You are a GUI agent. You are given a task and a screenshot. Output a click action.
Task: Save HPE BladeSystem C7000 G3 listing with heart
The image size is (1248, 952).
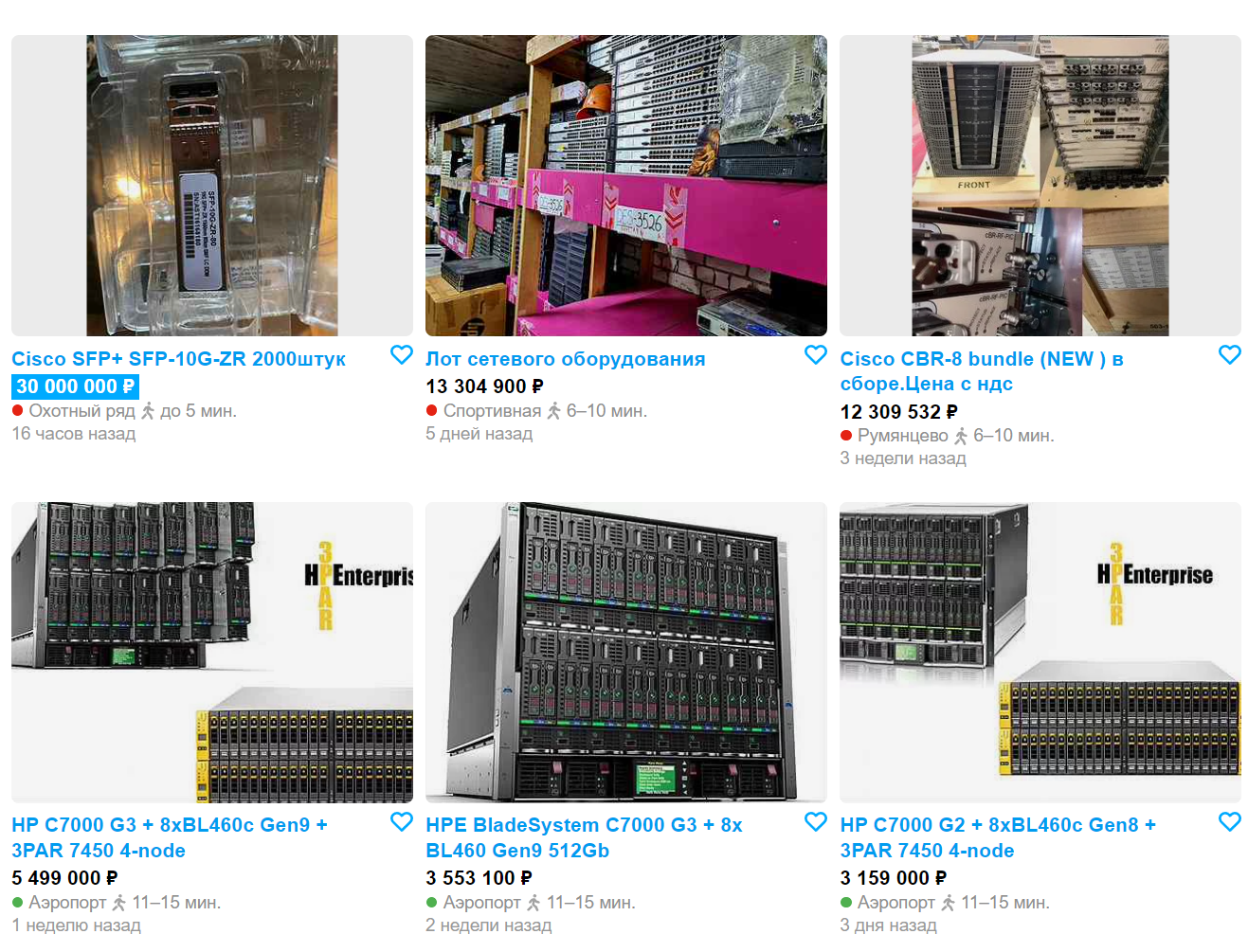816,821
